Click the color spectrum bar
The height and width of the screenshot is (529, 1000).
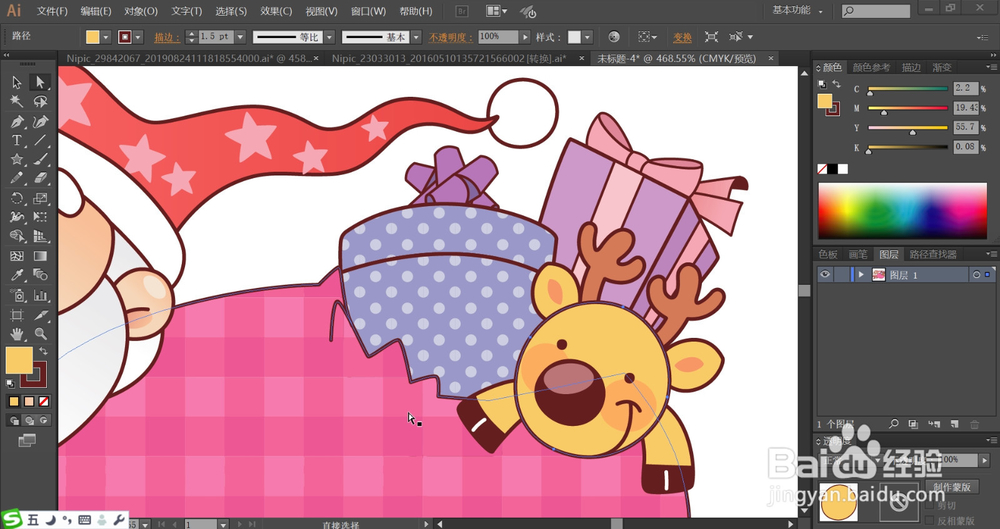point(902,211)
